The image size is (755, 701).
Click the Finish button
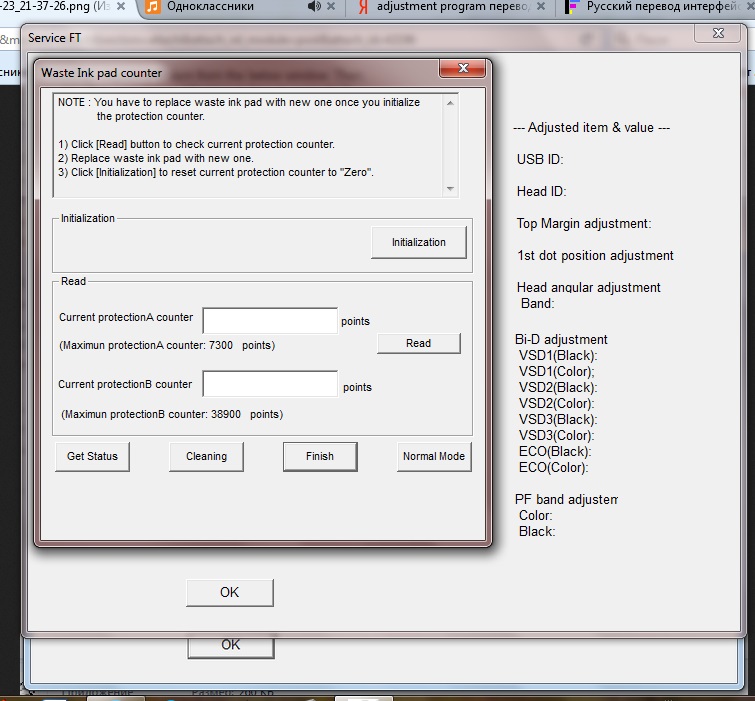320,456
